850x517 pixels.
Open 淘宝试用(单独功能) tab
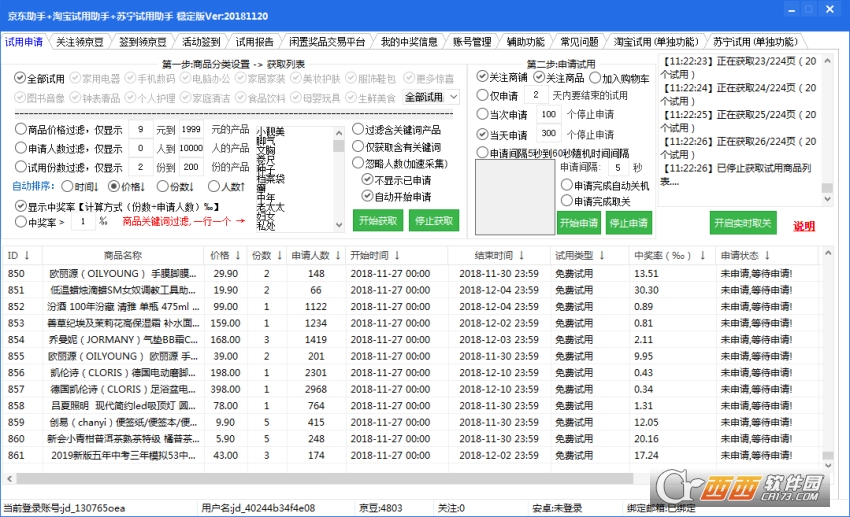coord(656,42)
